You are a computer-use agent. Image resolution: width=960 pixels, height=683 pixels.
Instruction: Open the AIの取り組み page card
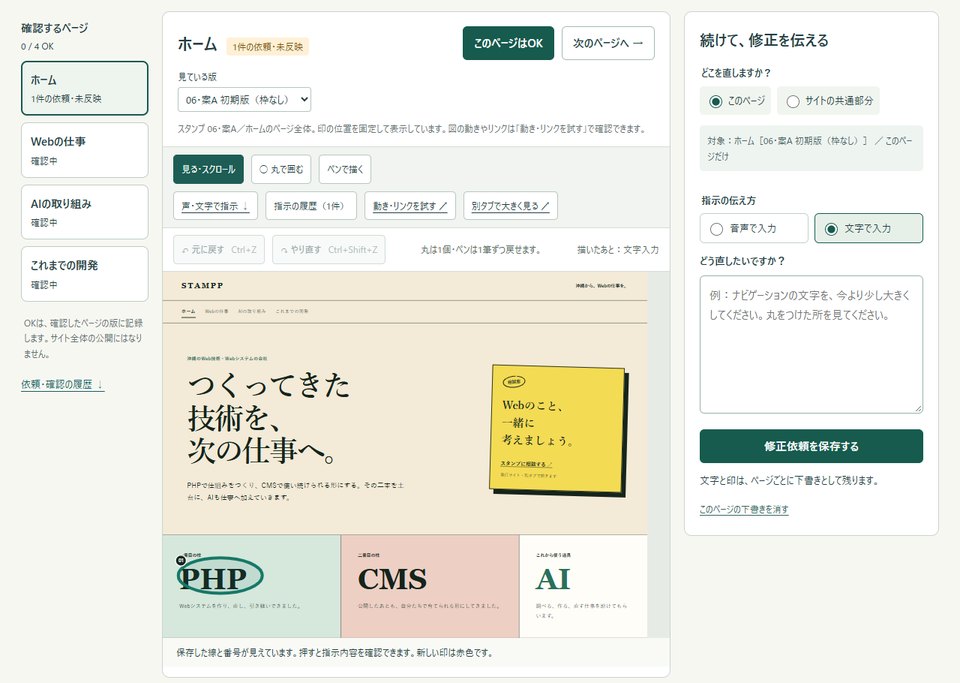pos(84,212)
